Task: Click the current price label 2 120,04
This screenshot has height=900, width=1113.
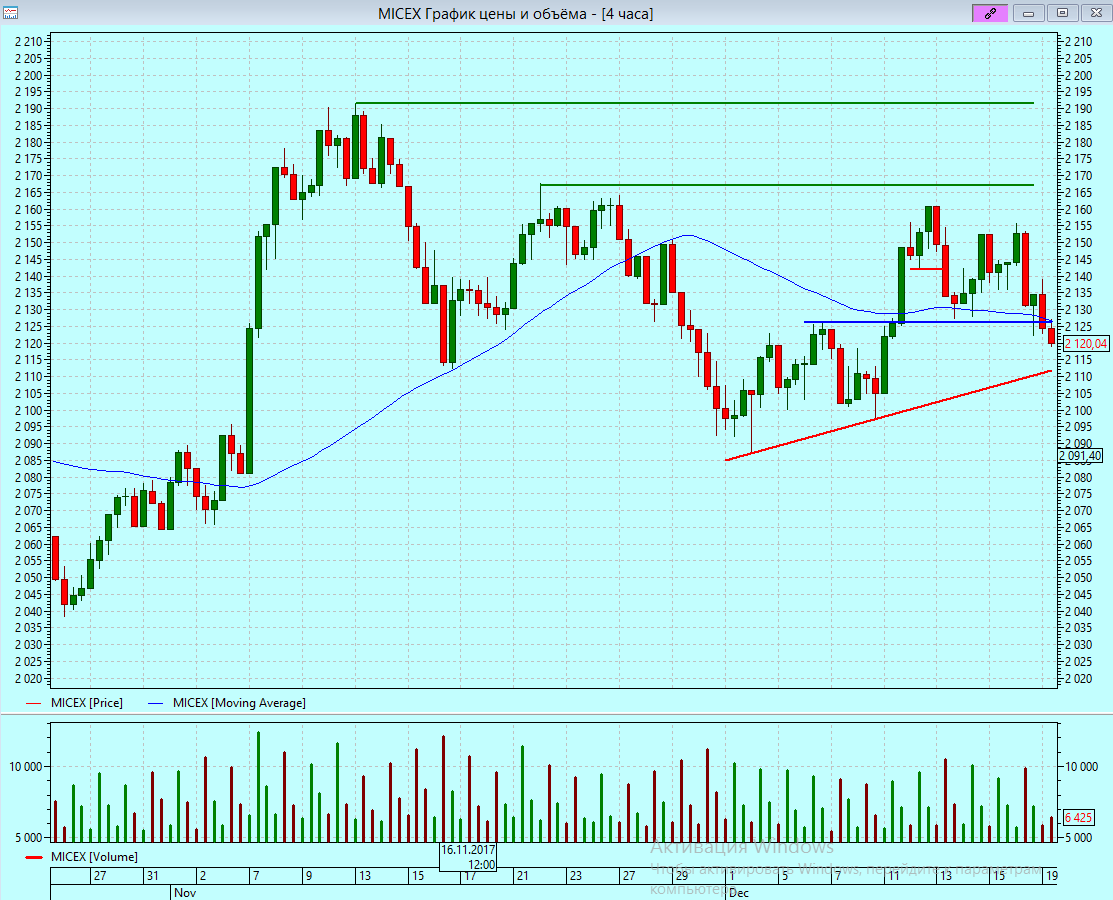Action: point(1086,344)
